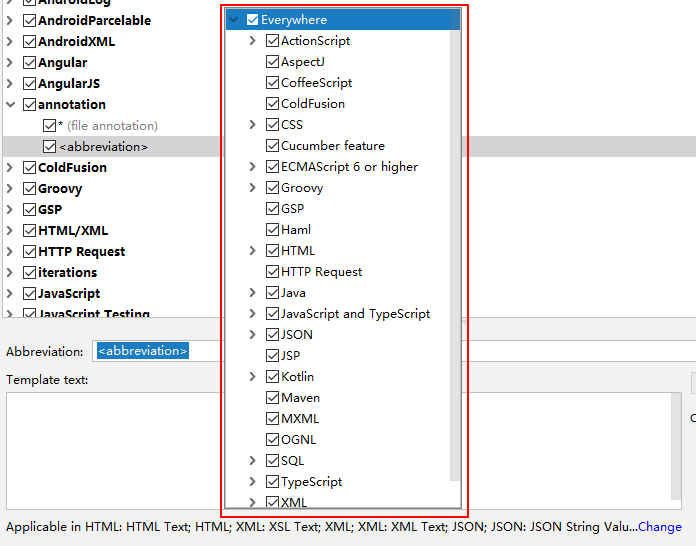
Task: Toggle the ActionScript context checkbox
Action: [272, 40]
